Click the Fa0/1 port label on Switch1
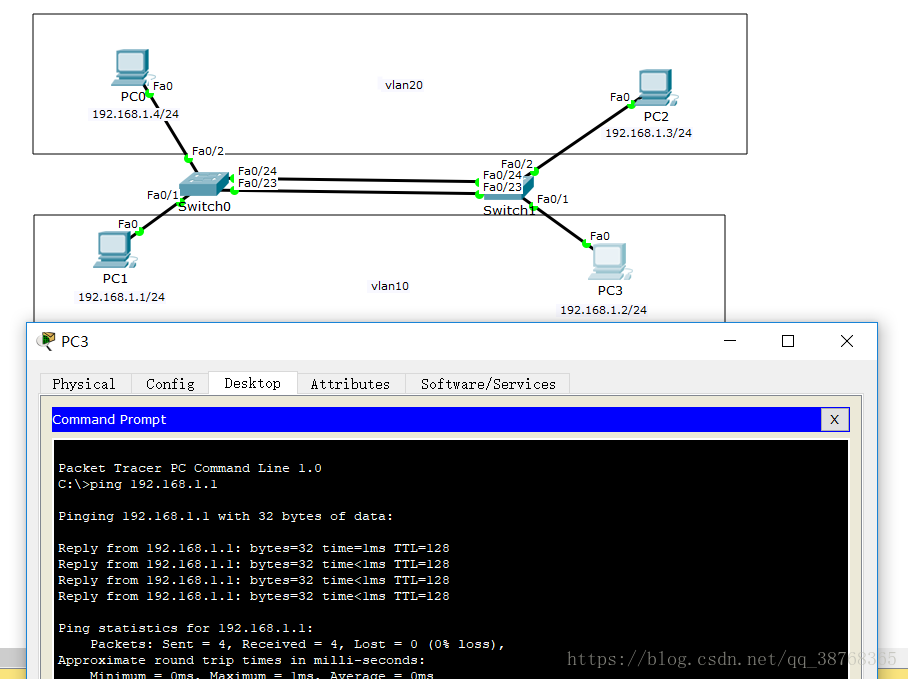908x679 pixels. click(x=552, y=199)
